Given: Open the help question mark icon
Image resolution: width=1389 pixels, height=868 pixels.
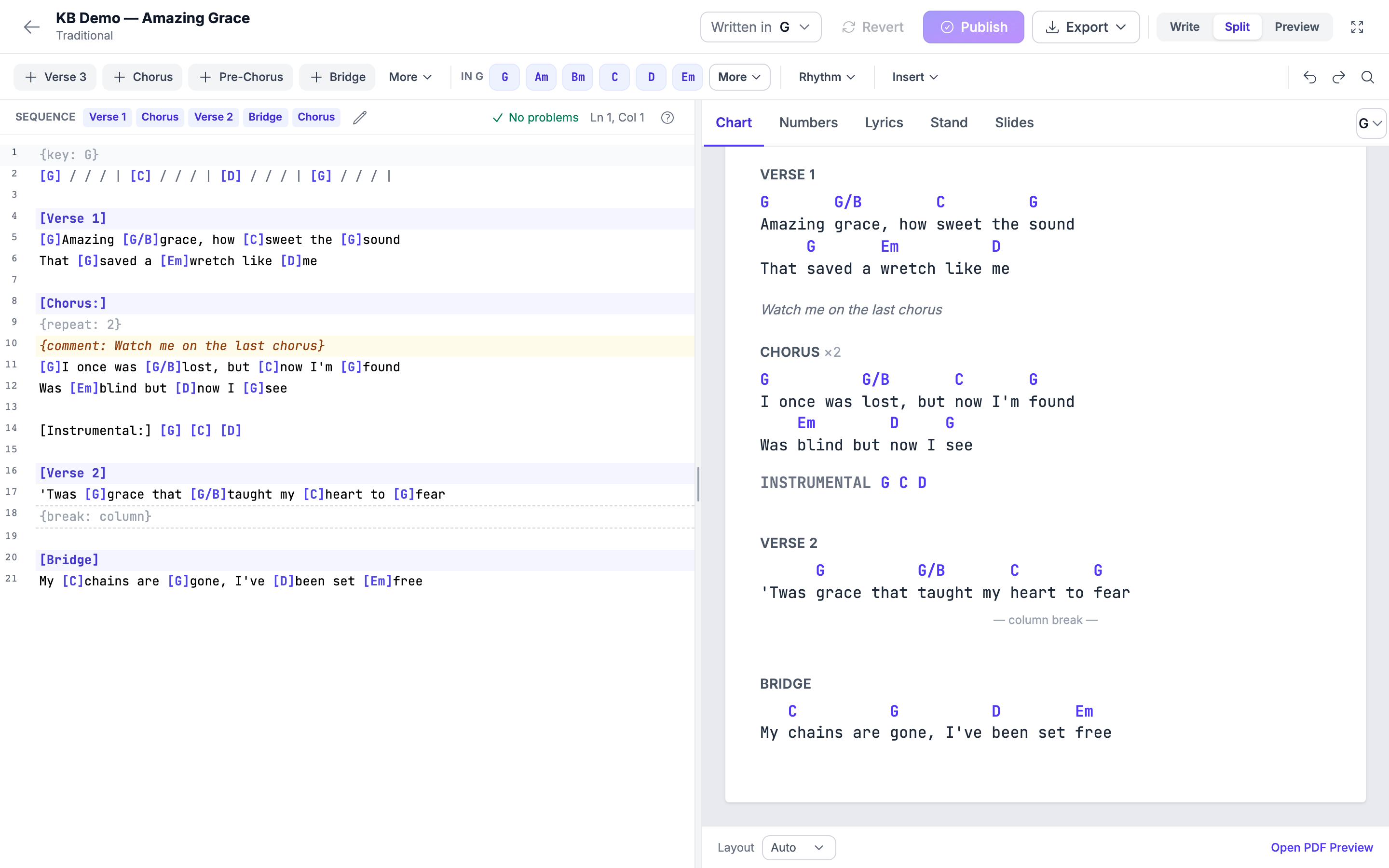Looking at the screenshot, I should point(667,117).
